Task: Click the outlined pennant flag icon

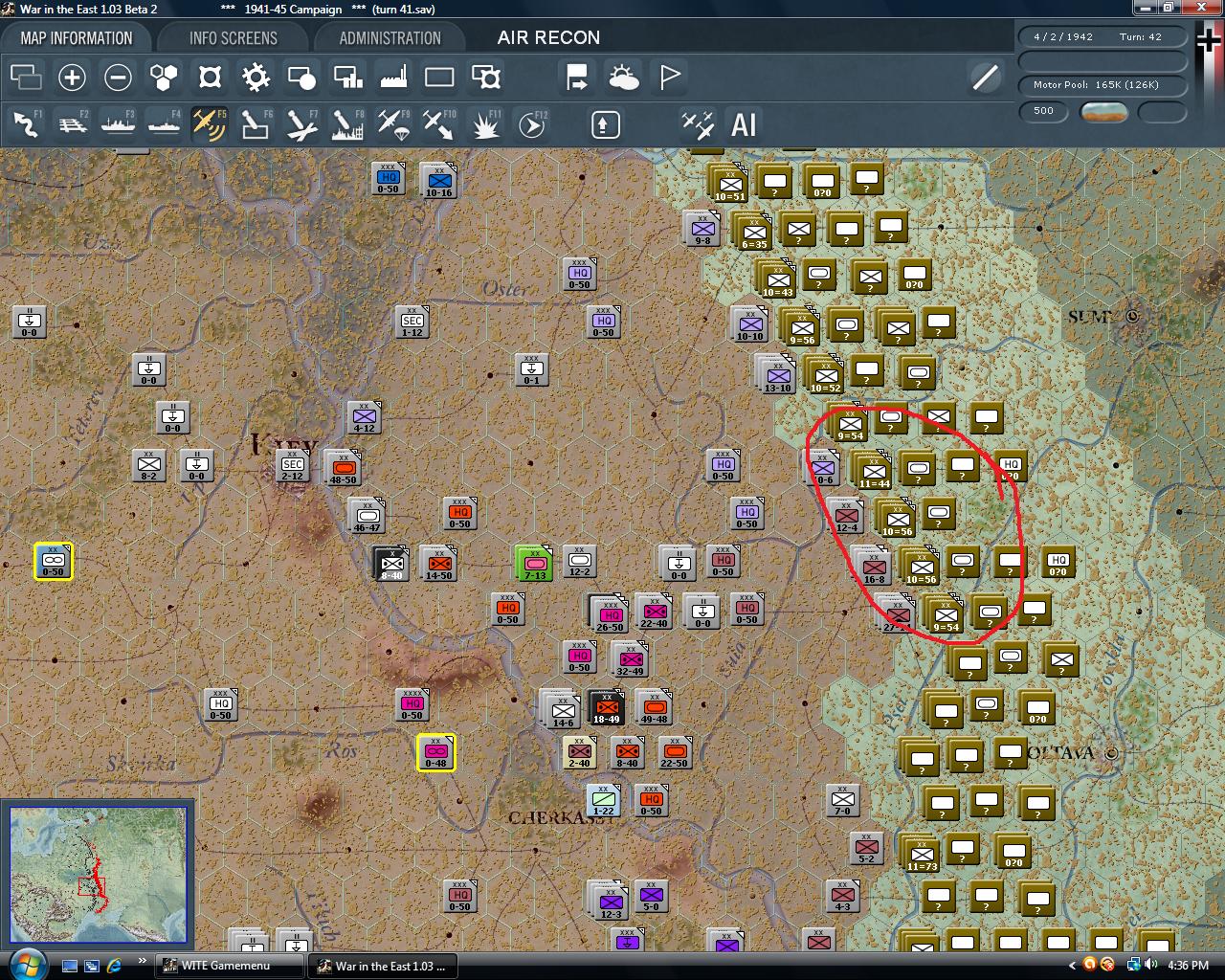Action: pyautogui.click(x=669, y=78)
